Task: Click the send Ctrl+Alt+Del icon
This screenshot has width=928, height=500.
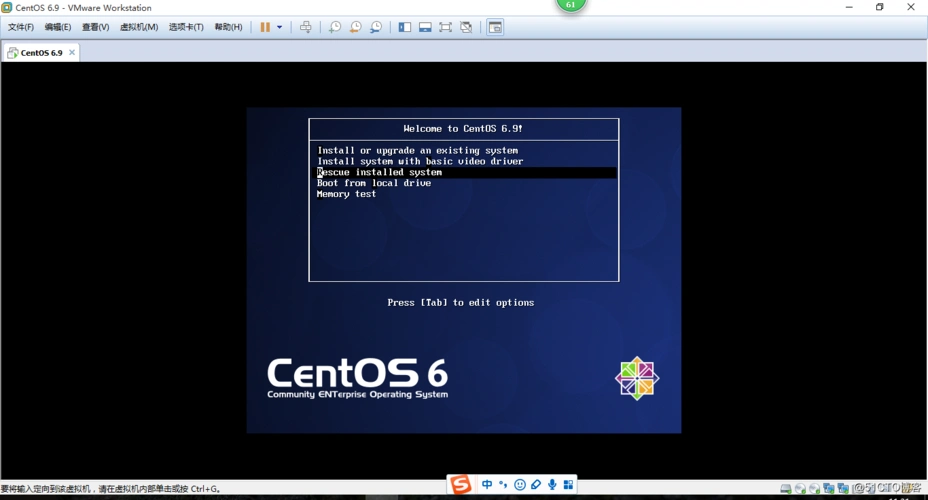Action: (305, 27)
